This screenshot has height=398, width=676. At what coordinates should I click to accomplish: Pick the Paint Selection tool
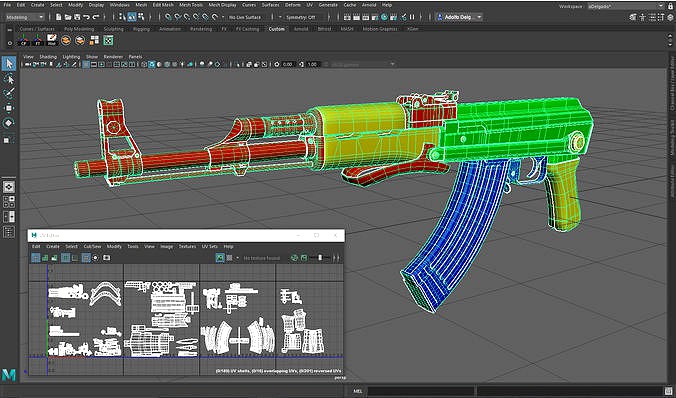coord(9,93)
